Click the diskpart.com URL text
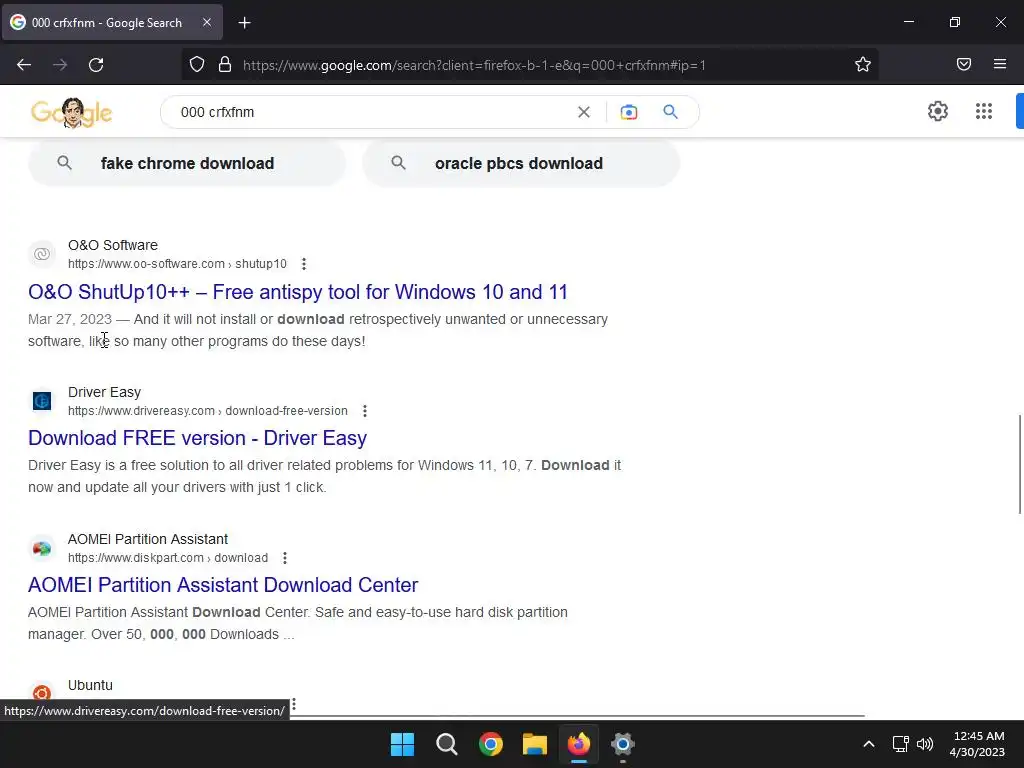The height and width of the screenshot is (768, 1024). tap(168, 558)
